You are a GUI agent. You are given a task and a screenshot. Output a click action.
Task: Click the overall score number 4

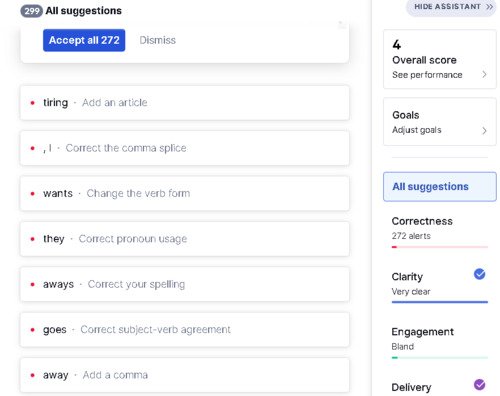coord(397,45)
